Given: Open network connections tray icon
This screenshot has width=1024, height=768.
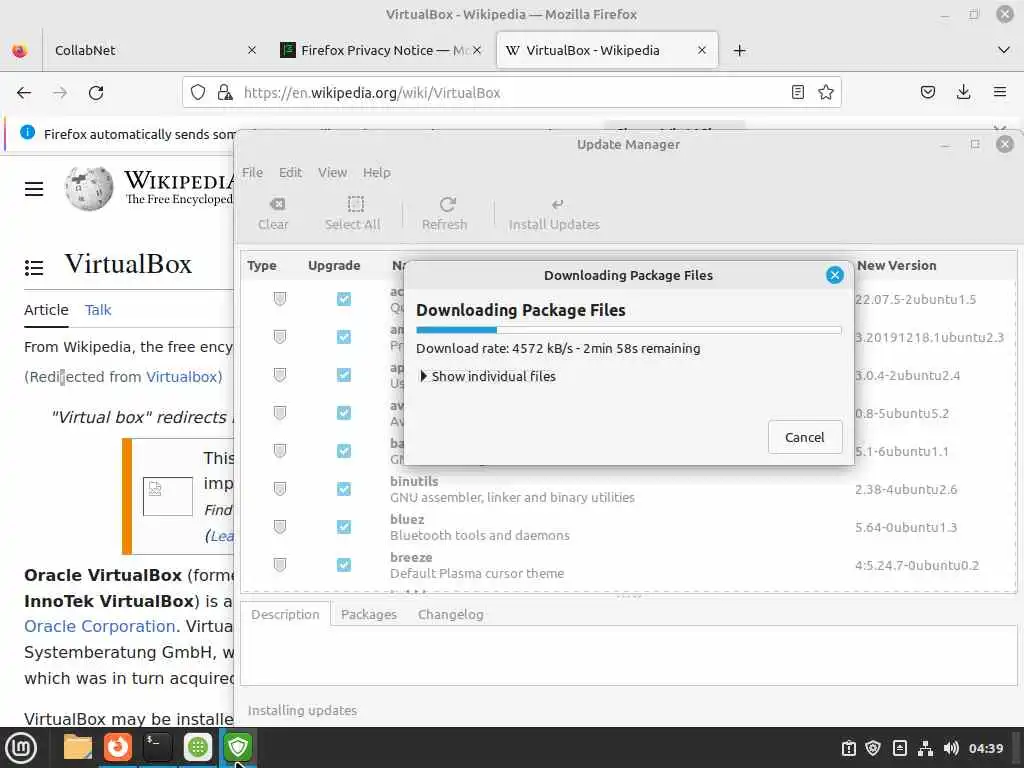Looking at the screenshot, I should click(925, 748).
